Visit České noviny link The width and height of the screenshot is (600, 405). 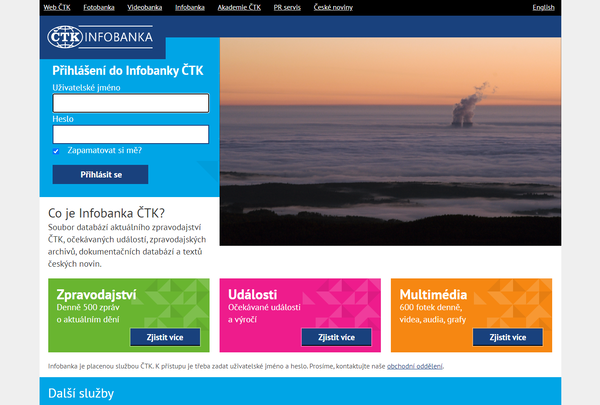pos(333,7)
